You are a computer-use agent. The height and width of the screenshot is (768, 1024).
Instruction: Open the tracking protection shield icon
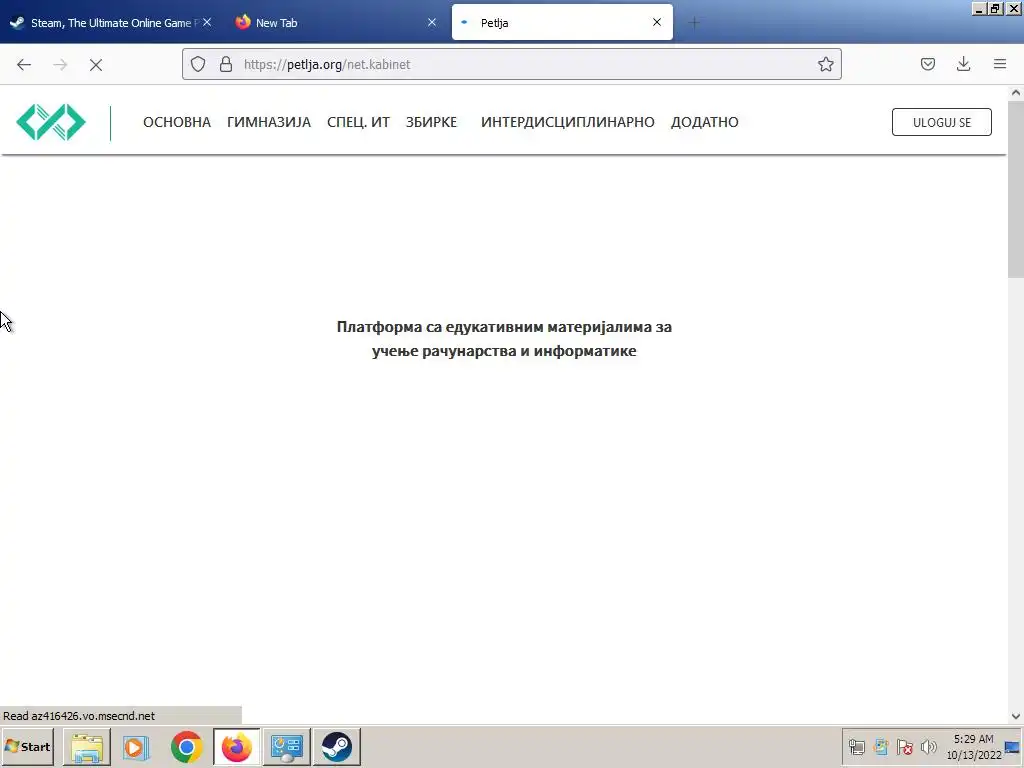pyautogui.click(x=198, y=64)
